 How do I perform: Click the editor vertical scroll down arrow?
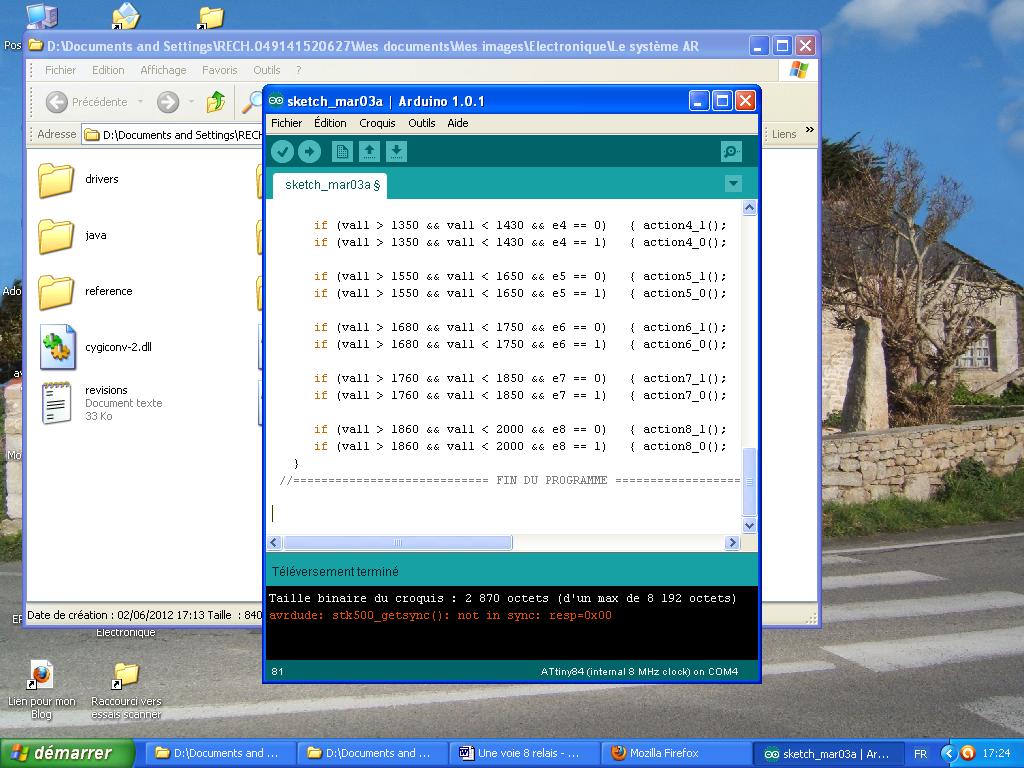click(749, 525)
